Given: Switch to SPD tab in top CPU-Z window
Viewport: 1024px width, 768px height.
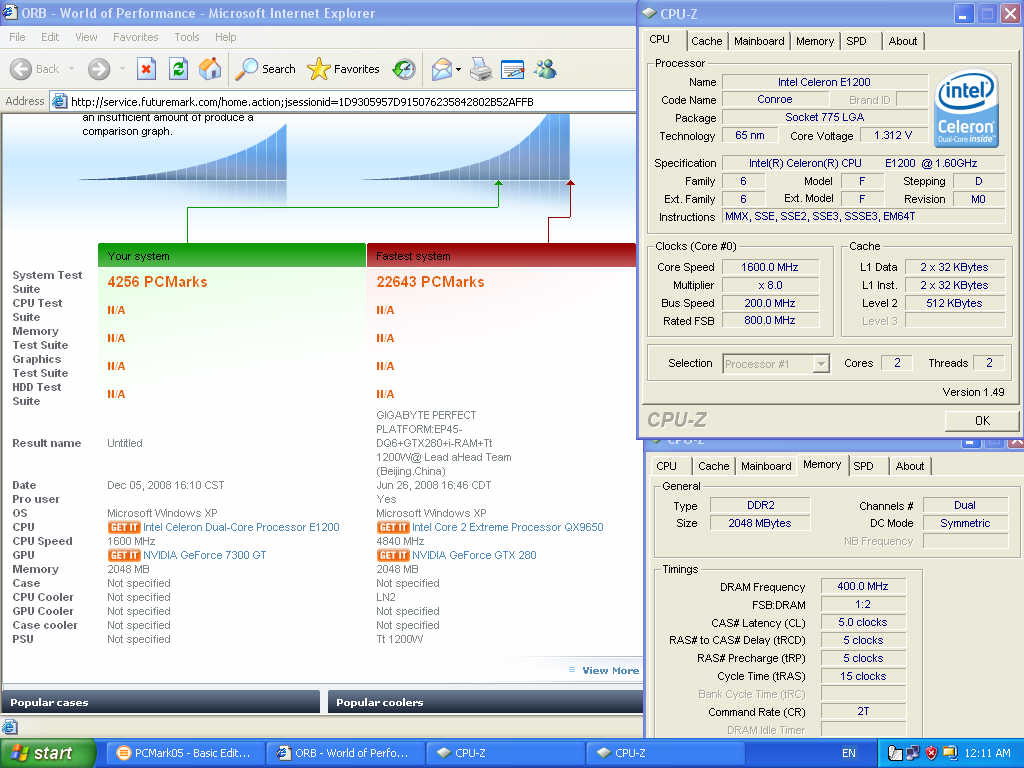Looking at the screenshot, I should click(x=856, y=41).
